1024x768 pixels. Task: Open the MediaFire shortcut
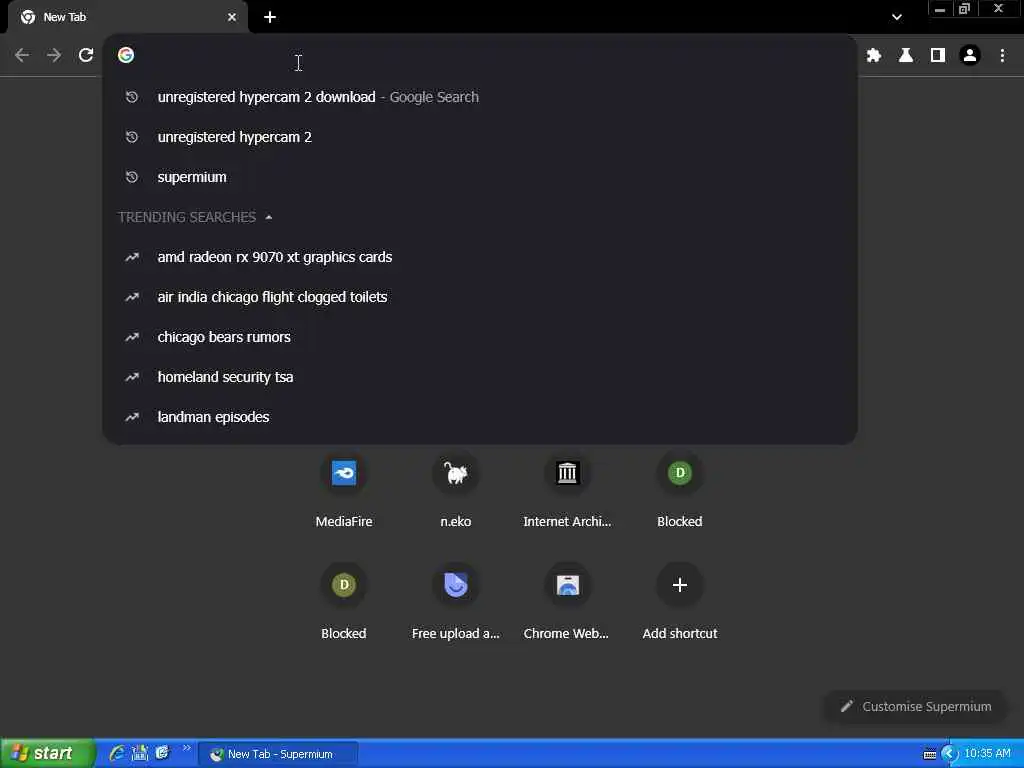(344, 490)
